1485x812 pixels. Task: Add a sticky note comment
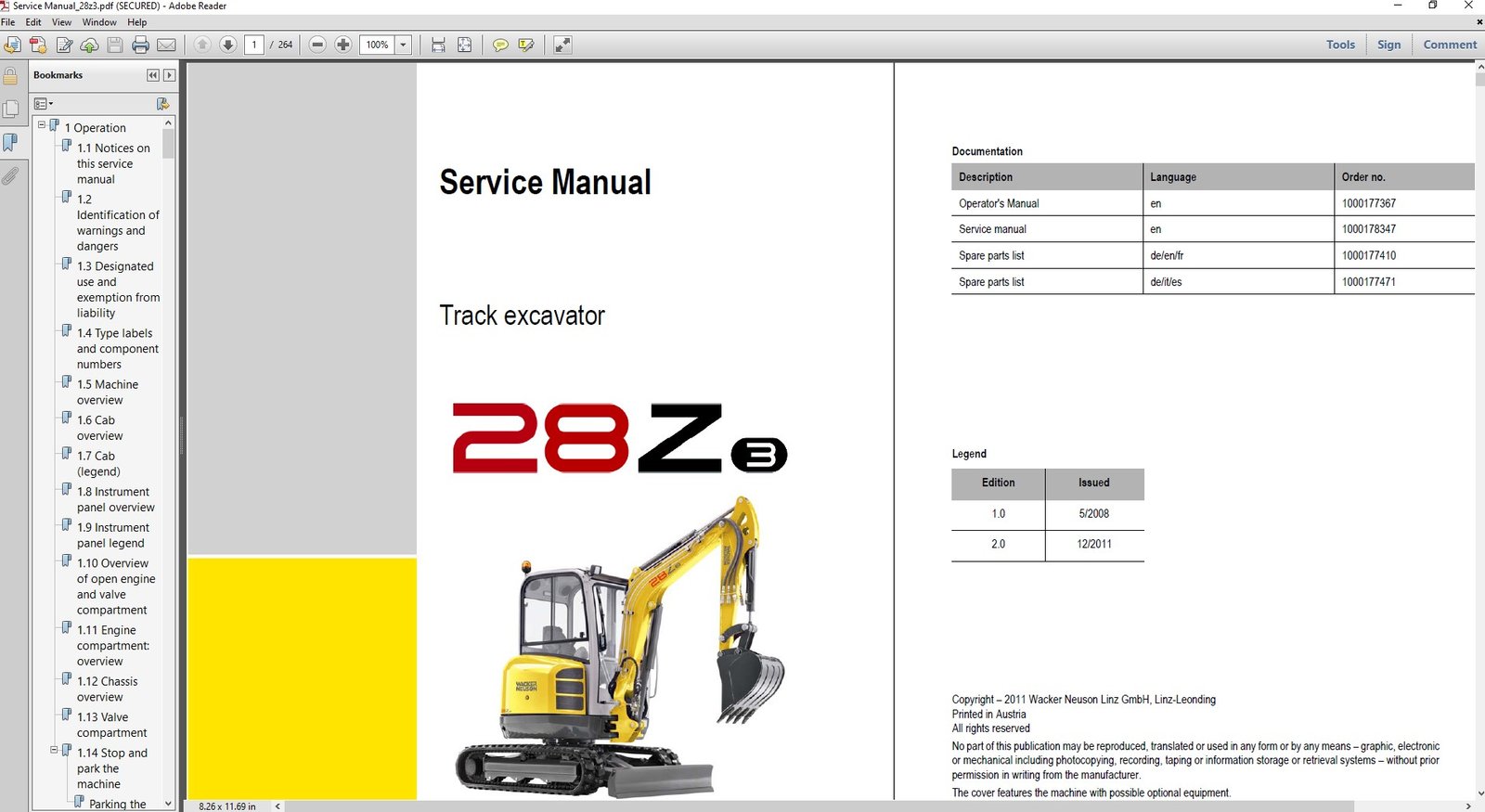point(500,45)
